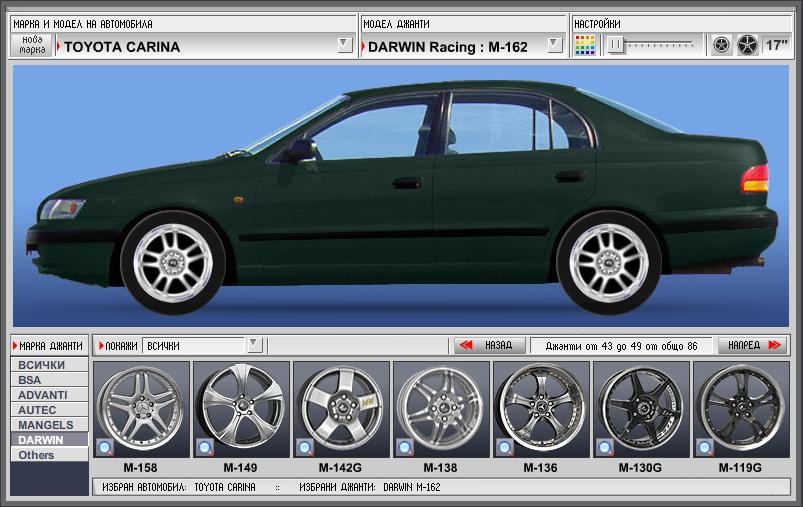Zoom the M-138 rim with magnifier icon
Image resolution: width=803 pixels, height=507 pixels.
pos(405,448)
